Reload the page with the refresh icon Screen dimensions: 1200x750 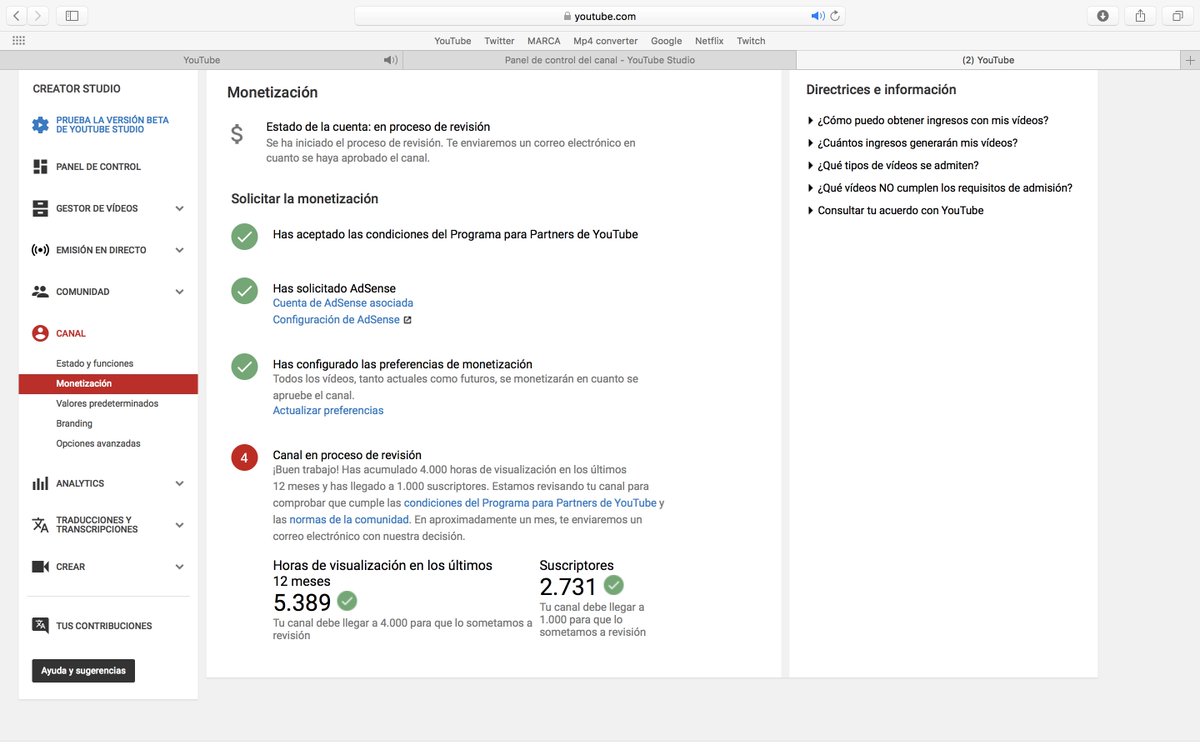point(835,16)
